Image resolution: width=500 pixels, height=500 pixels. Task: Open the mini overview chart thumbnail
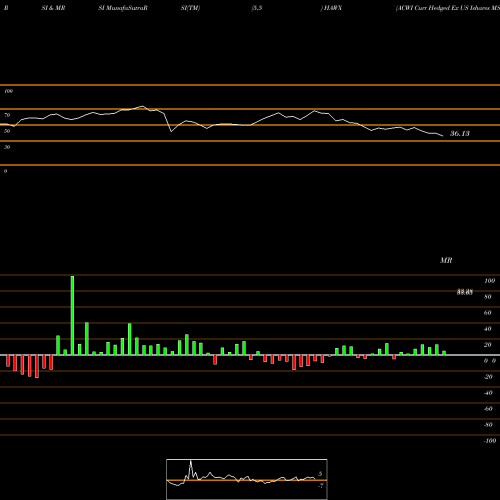point(247,479)
